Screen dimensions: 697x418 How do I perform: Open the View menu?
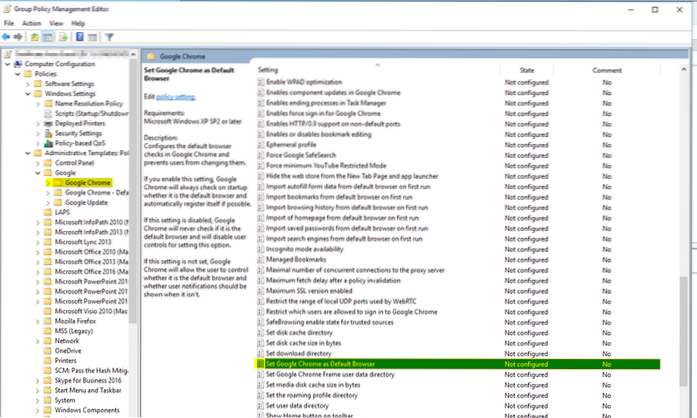(x=55, y=21)
